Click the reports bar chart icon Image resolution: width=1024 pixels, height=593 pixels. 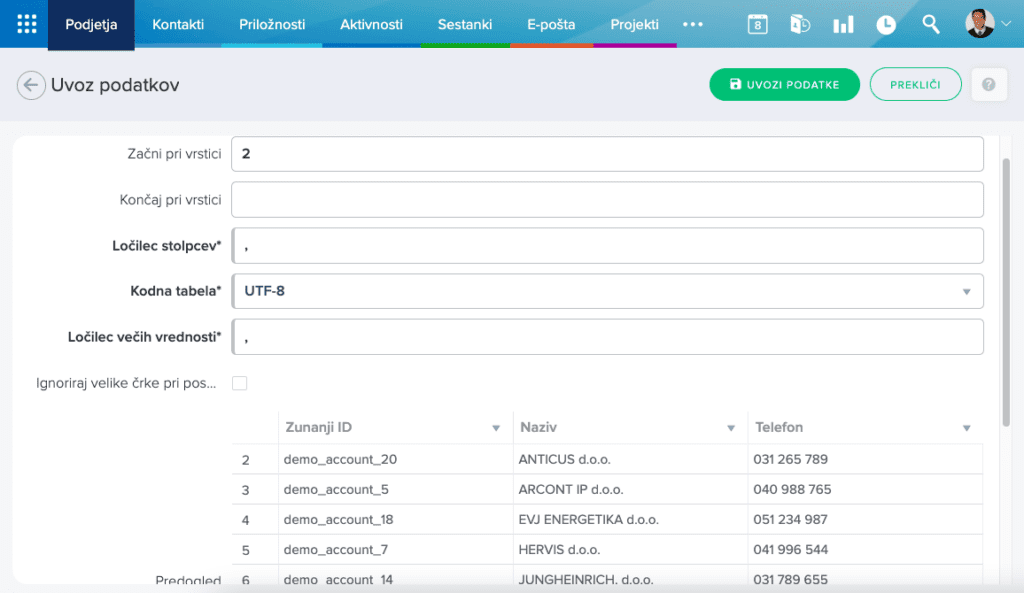(843, 25)
